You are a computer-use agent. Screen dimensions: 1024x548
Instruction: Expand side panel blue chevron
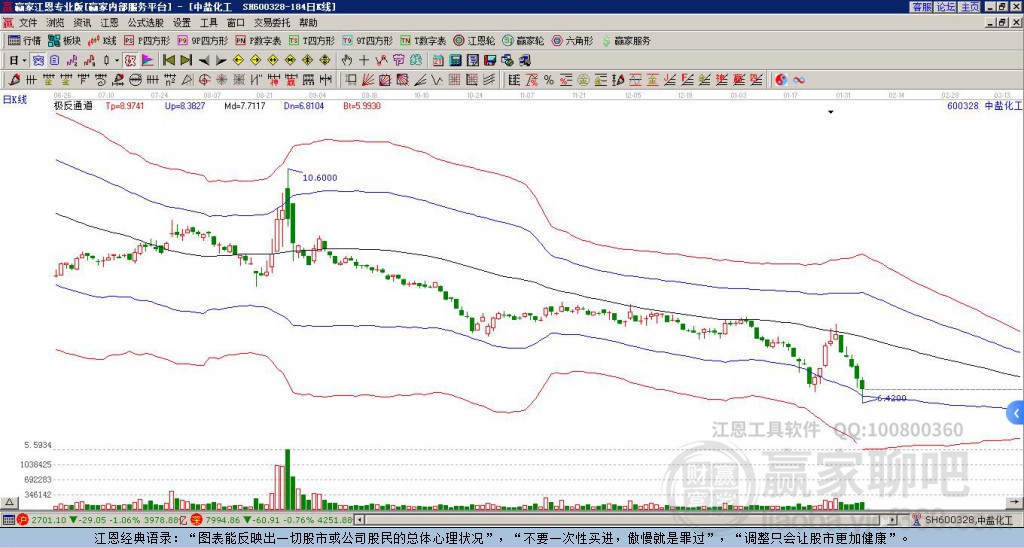1016,413
